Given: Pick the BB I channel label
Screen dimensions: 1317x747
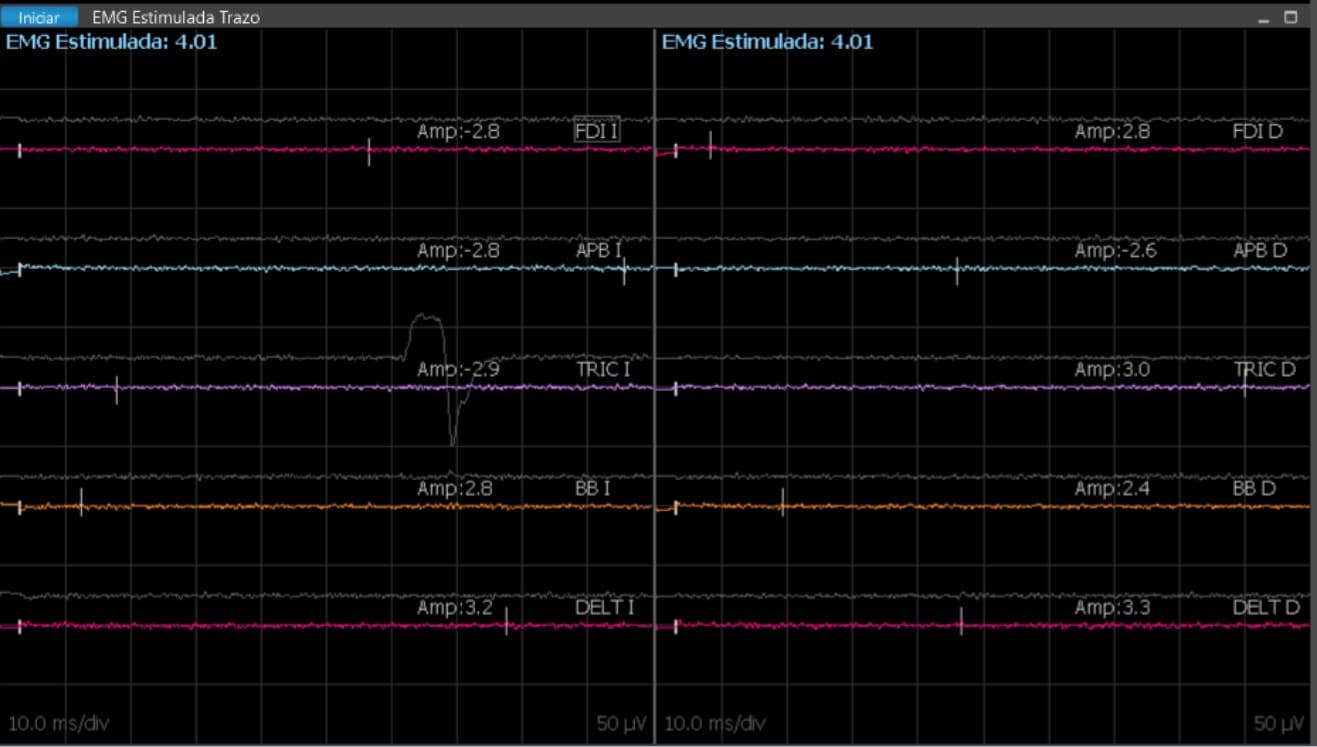Looking at the screenshot, I should (592, 488).
